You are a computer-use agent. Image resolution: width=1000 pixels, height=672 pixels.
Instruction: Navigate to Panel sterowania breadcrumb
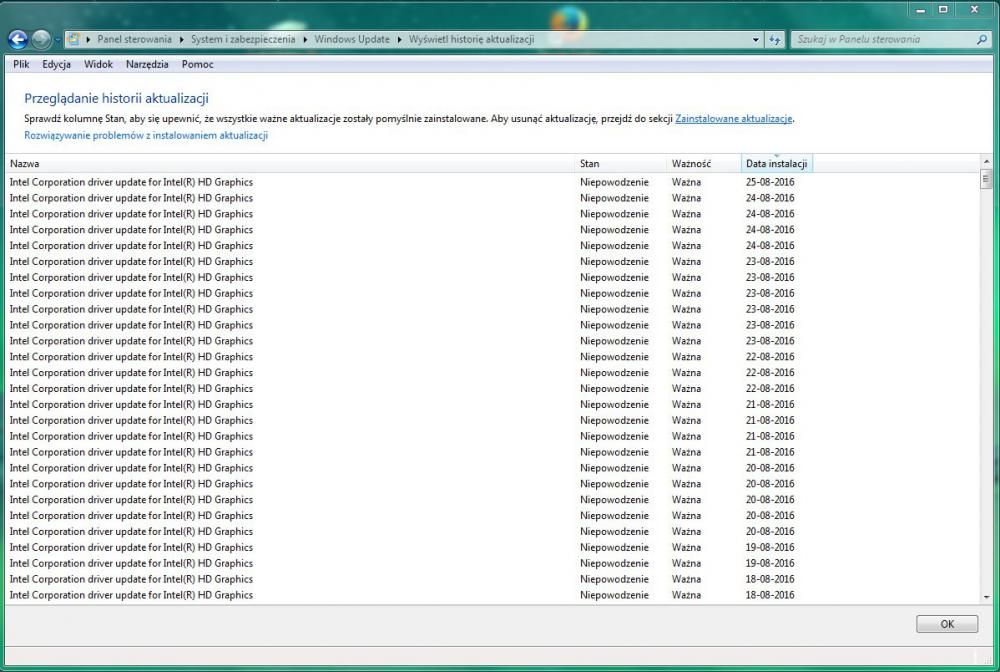[x=135, y=40]
